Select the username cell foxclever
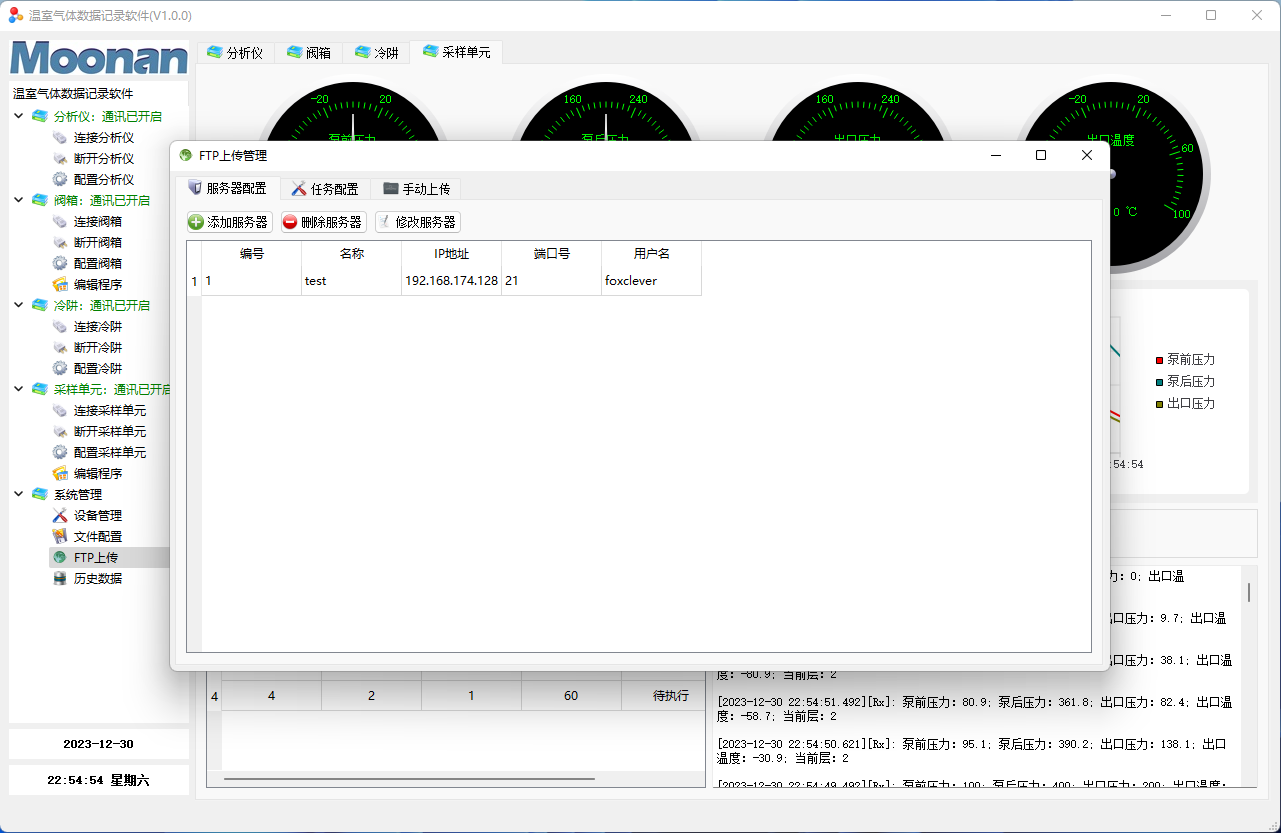Screen dimensions: 1281x833 point(651,281)
